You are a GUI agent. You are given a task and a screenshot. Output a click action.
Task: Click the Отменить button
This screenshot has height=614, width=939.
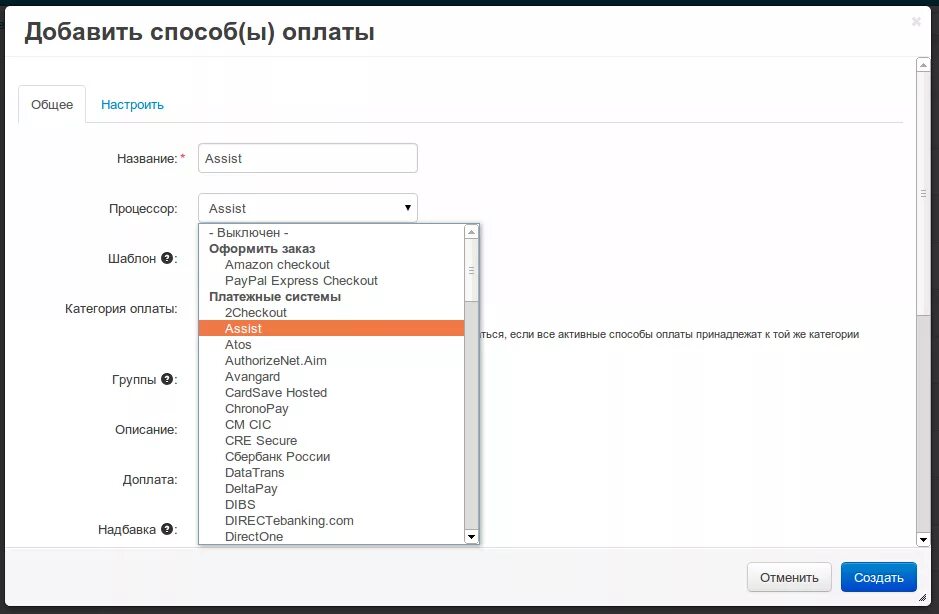[x=789, y=577]
